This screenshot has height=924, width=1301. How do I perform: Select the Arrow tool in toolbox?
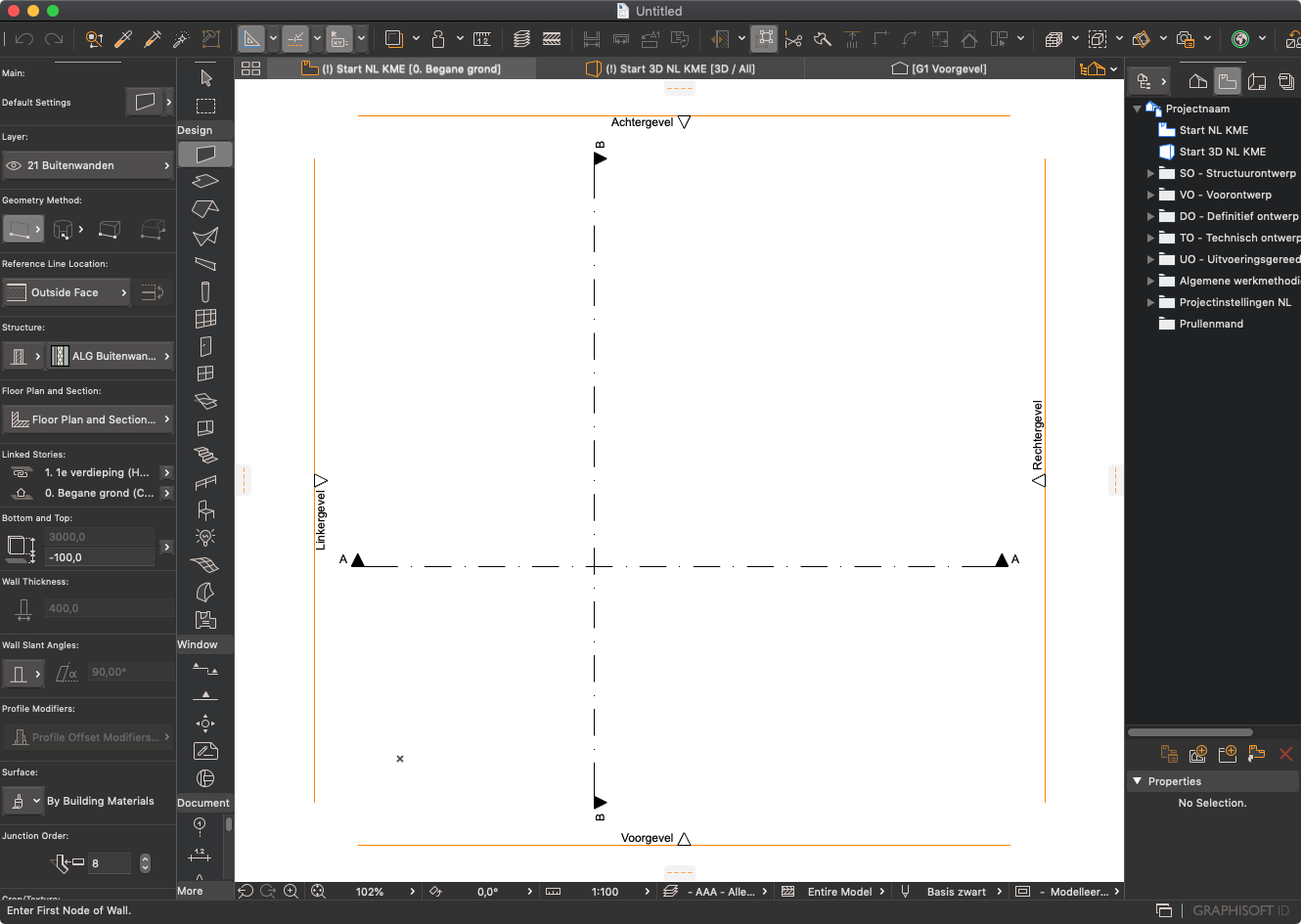(x=205, y=78)
